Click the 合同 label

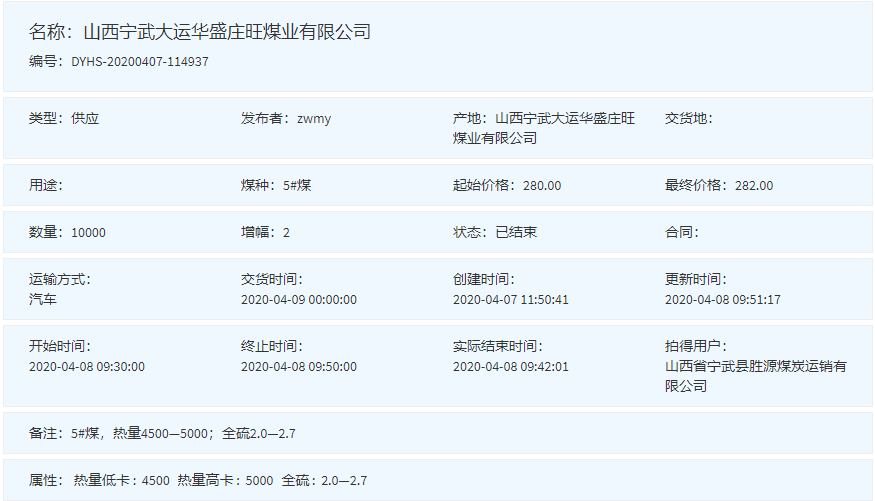point(682,232)
